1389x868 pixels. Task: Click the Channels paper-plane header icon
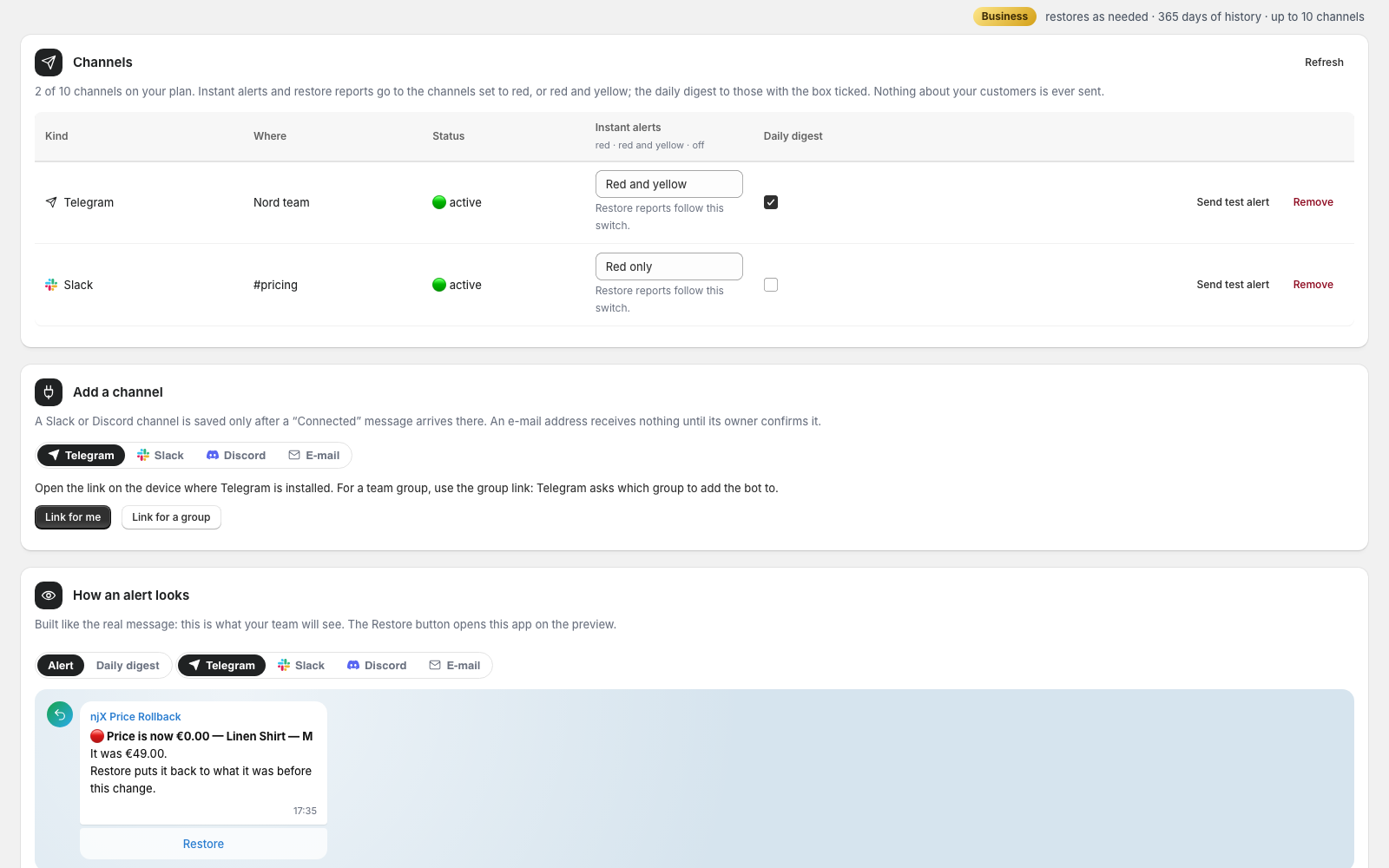click(49, 62)
